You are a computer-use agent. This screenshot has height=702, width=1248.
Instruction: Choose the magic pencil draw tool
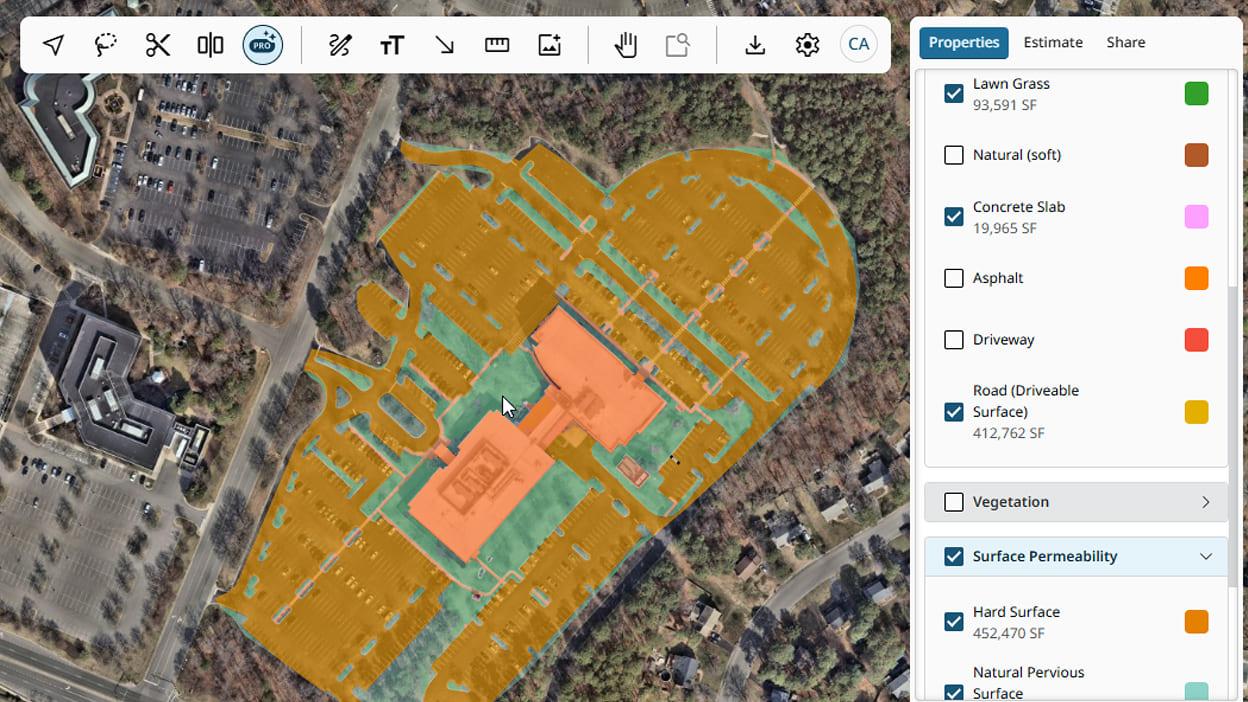(340, 45)
